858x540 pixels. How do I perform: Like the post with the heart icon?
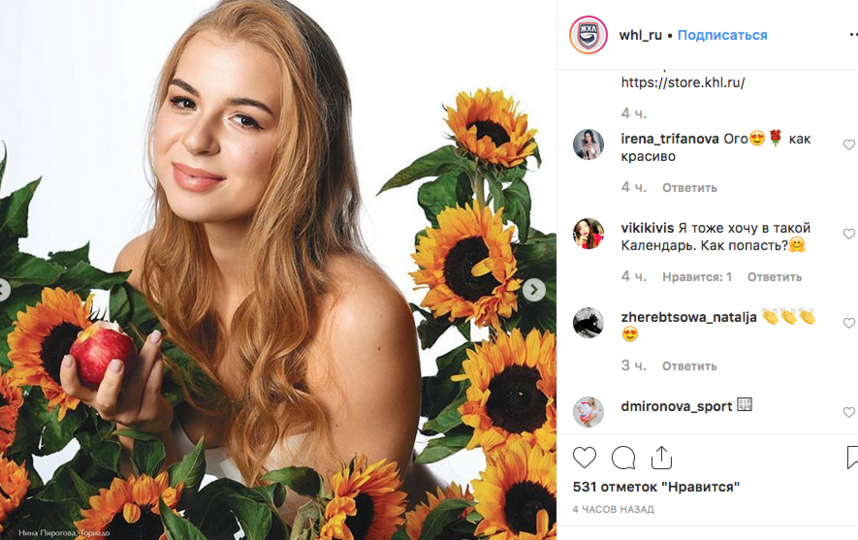pos(584,457)
